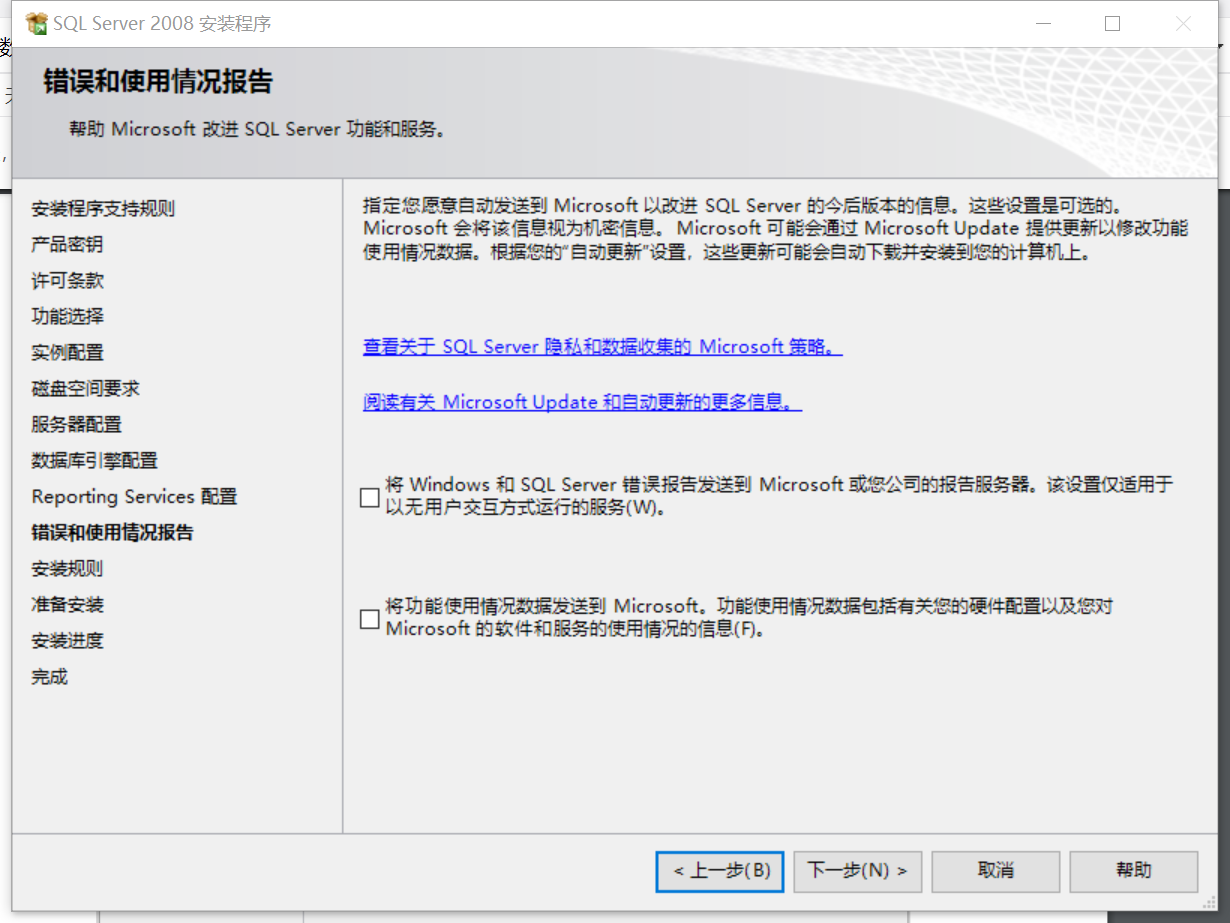
Task: Click the SQL Server installer title bar icon
Action: click(37, 22)
